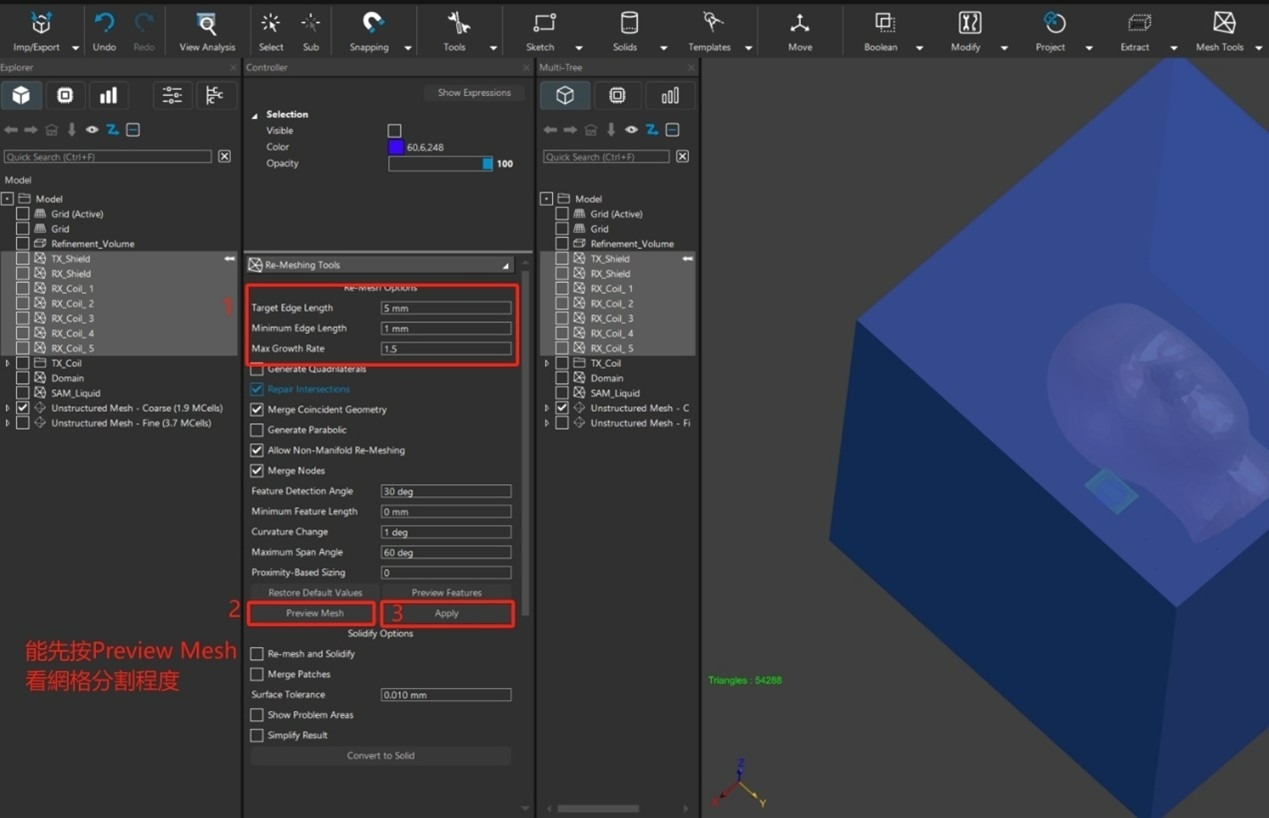
Task: Click the Solids cylinder icon
Action: (x=627, y=24)
